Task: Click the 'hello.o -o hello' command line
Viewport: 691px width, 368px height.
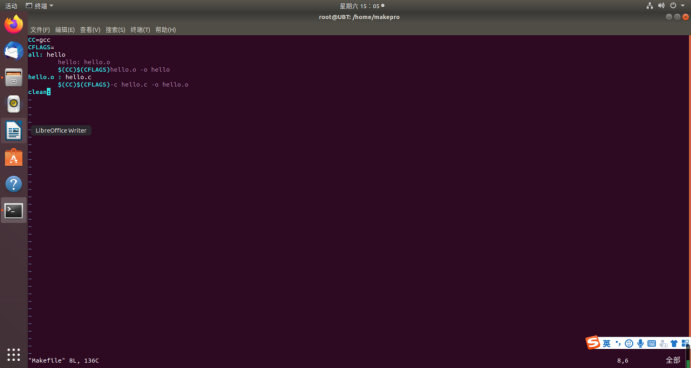Action: 114,70
